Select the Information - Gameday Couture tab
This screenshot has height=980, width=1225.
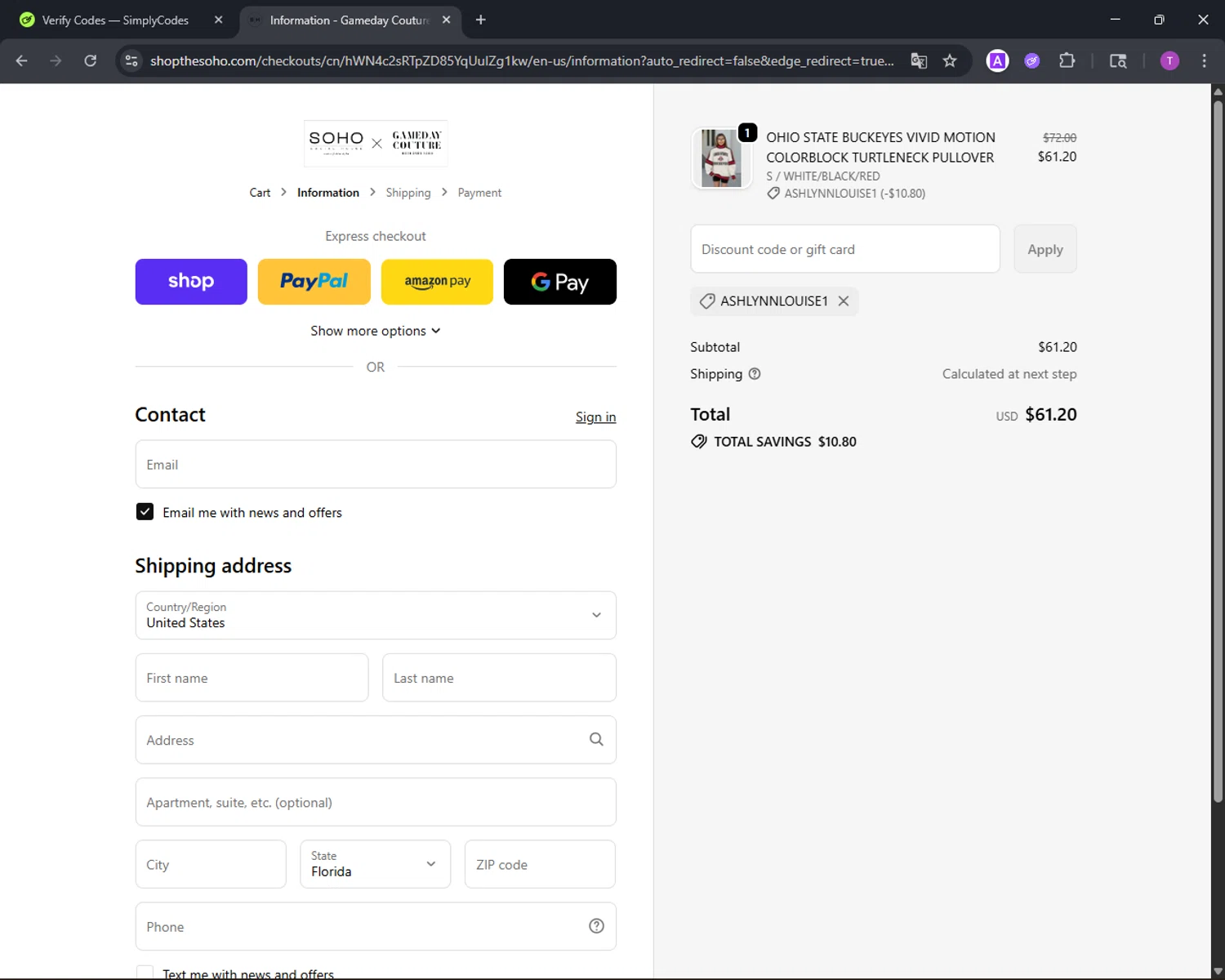(x=350, y=20)
